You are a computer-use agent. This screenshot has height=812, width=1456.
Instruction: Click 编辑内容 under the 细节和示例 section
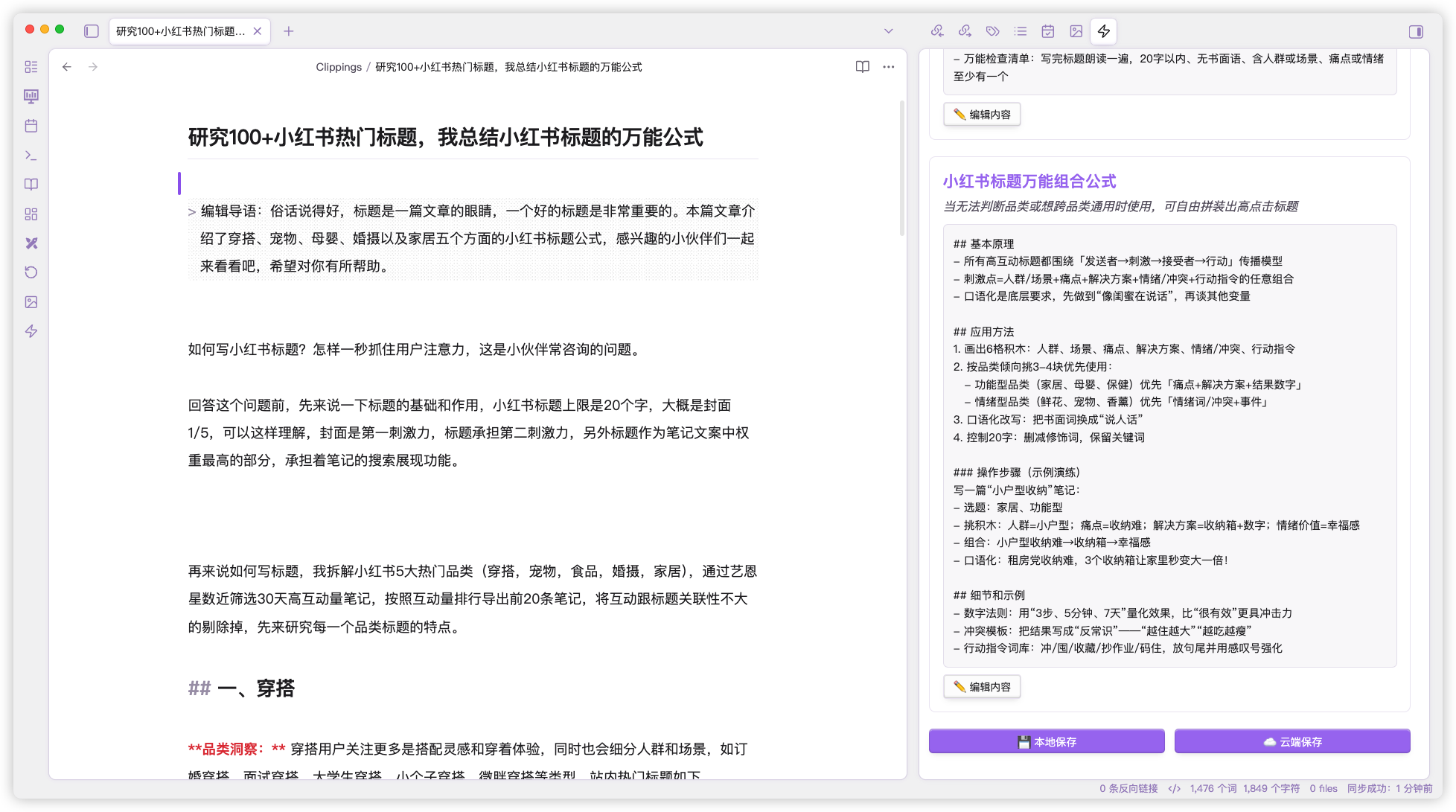coord(982,687)
